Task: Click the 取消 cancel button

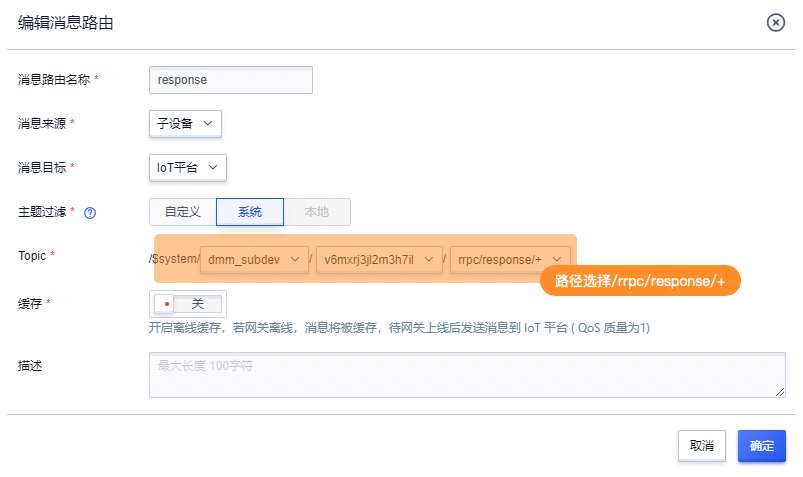Action: 702,446
